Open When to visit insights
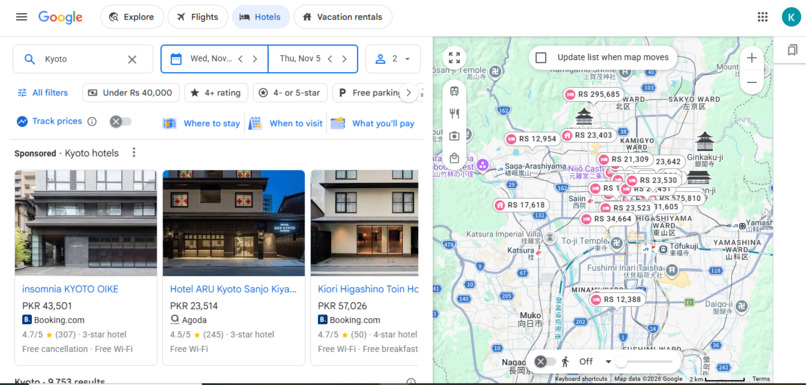This screenshot has height=385, width=806. [285, 123]
